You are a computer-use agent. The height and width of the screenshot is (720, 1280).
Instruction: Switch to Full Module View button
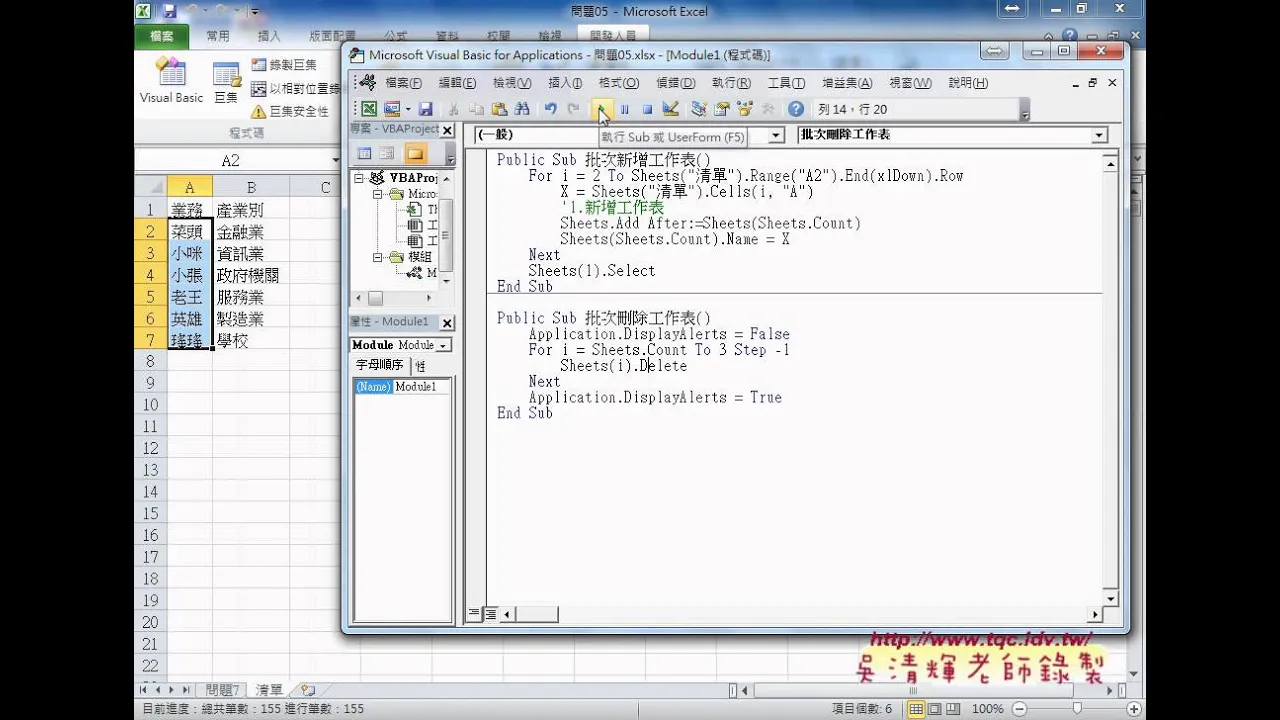coord(490,614)
